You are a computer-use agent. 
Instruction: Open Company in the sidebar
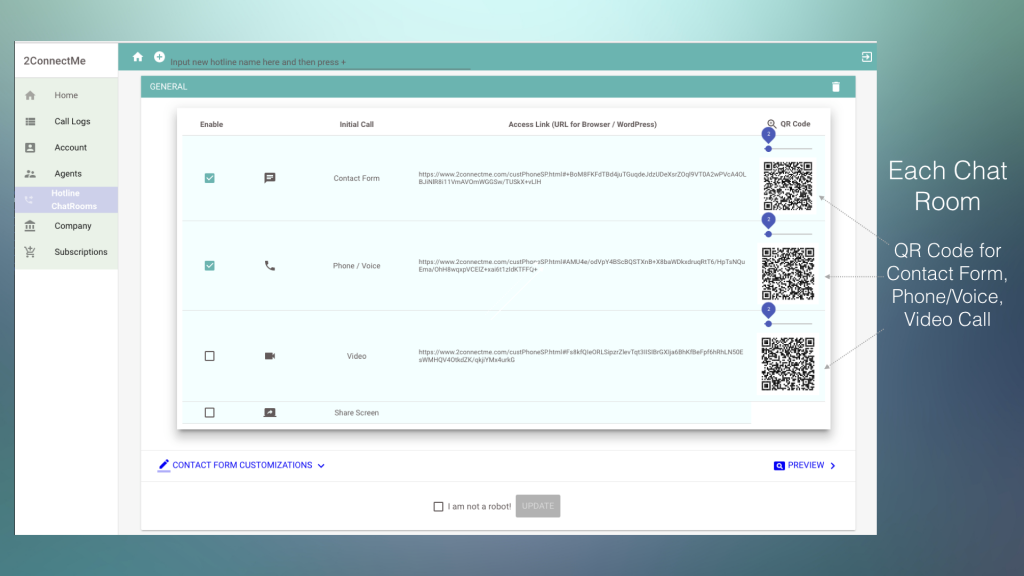(66, 226)
